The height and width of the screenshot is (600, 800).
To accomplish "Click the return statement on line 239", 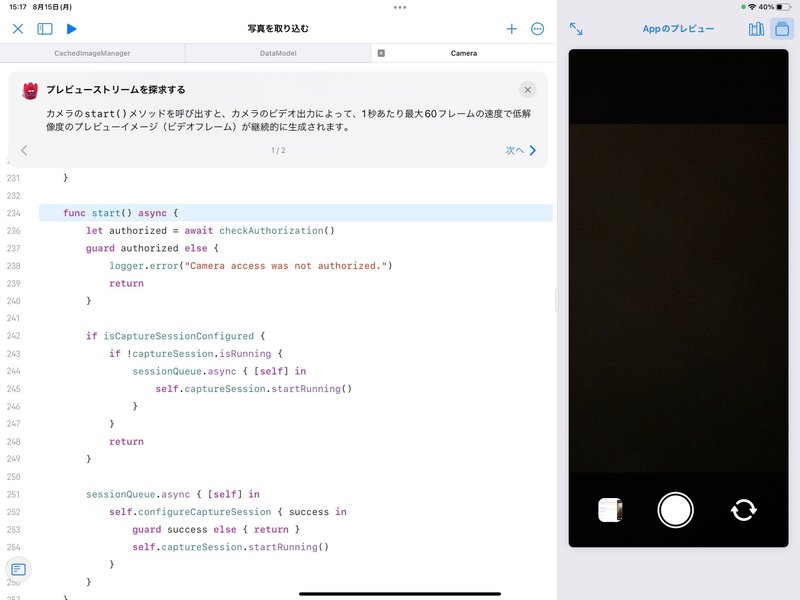I will coord(126,283).
